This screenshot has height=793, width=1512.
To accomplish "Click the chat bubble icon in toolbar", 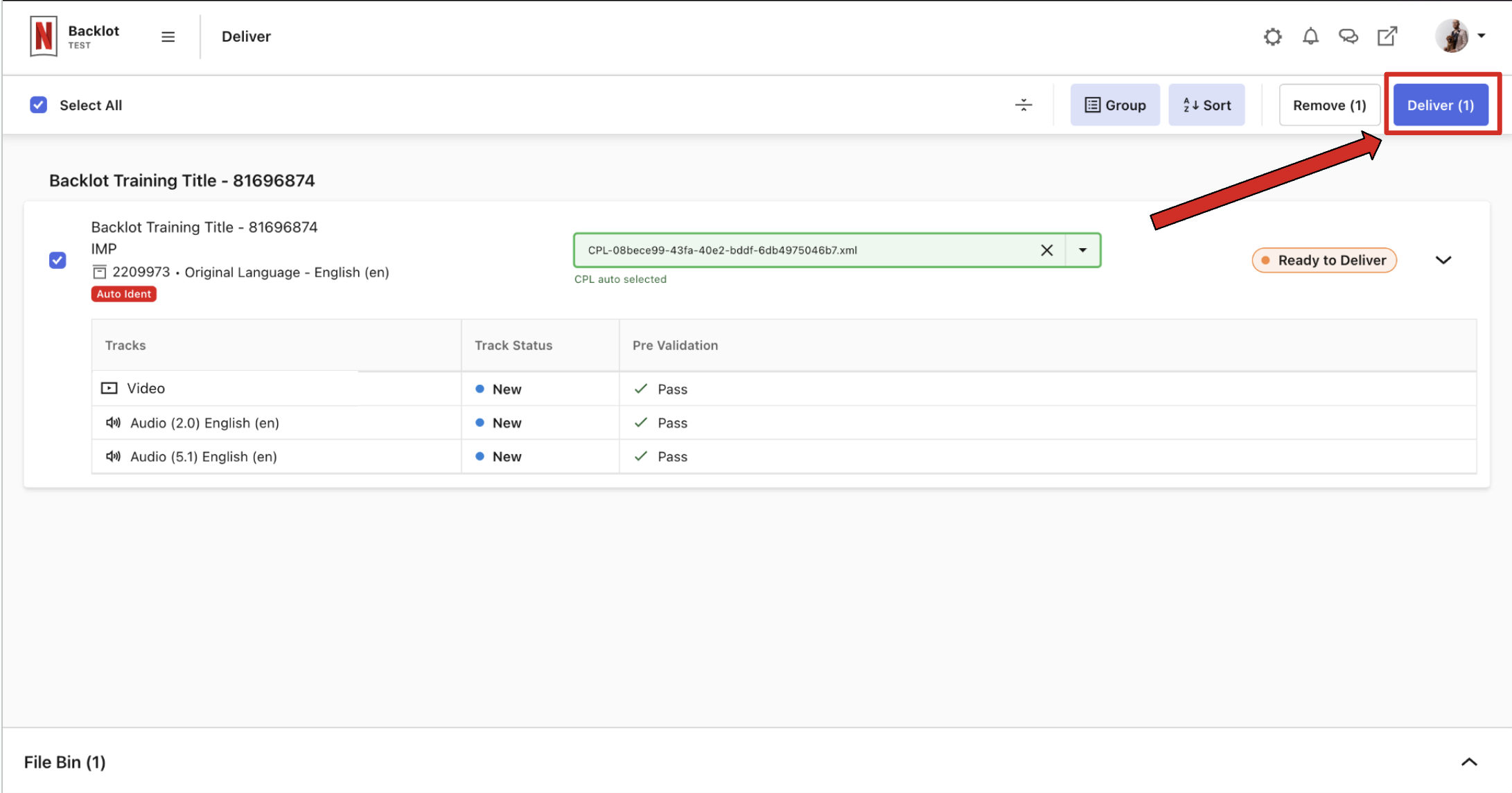I will coord(1349,36).
